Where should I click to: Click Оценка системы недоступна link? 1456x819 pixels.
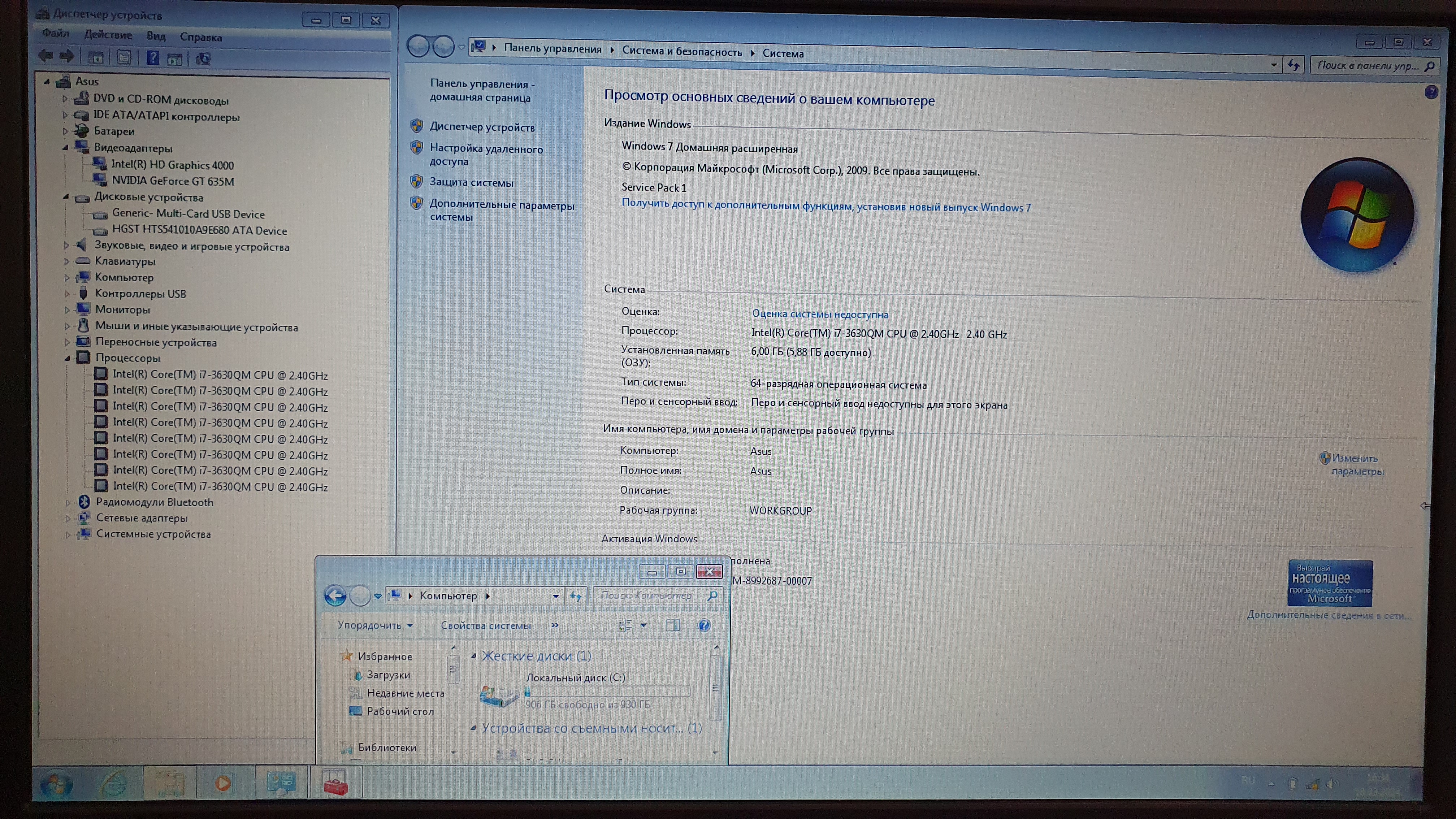pos(820,314)
